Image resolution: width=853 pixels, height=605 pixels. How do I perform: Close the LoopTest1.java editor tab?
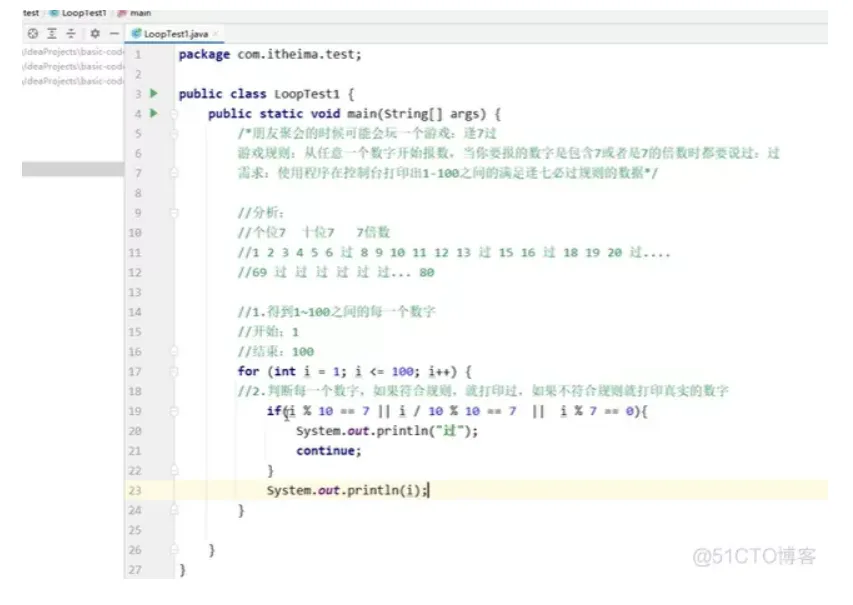(215, 34)
